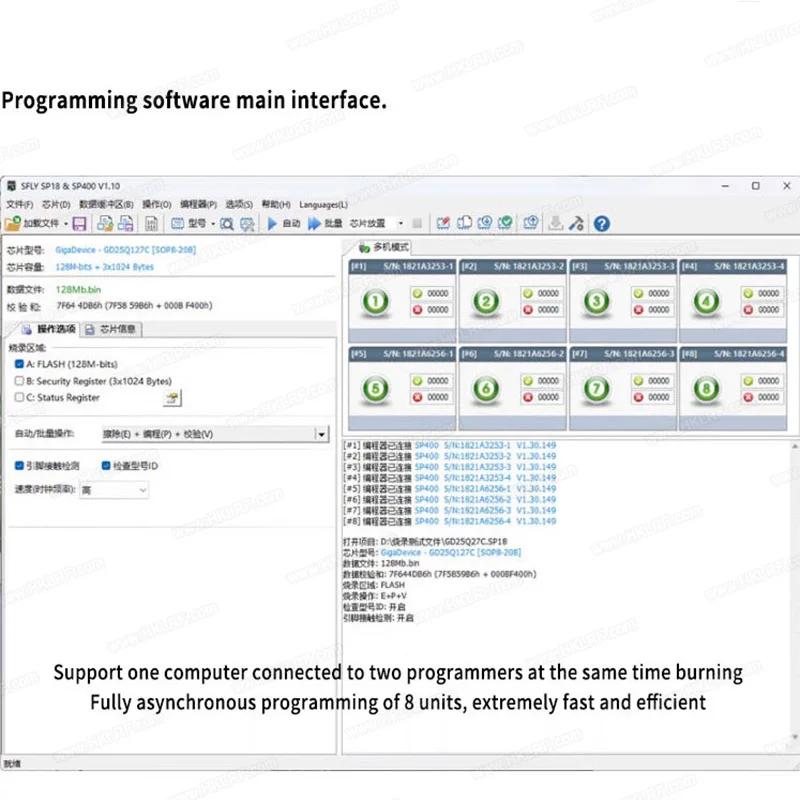Click the log panel scrollbar up arrow
Screen dimensions: 800x800
(794, 446)
